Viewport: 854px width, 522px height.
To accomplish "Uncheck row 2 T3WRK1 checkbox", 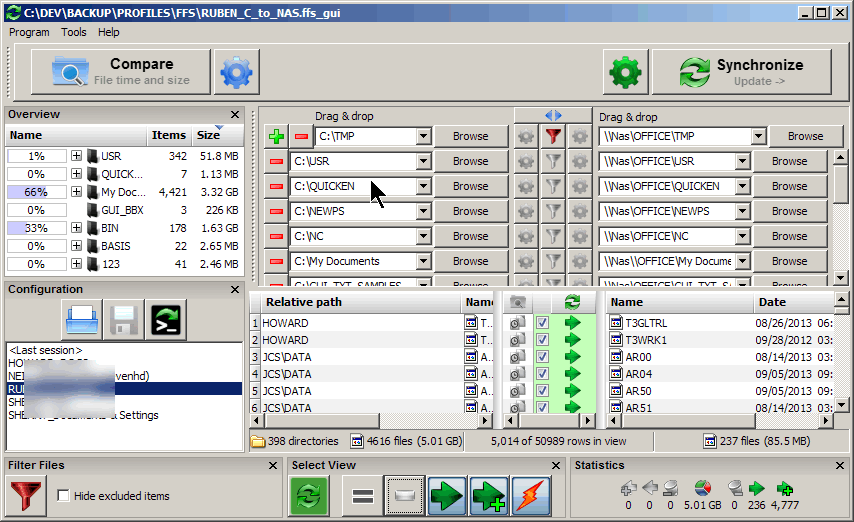I will pyautogui.click(x=542, y=340).
